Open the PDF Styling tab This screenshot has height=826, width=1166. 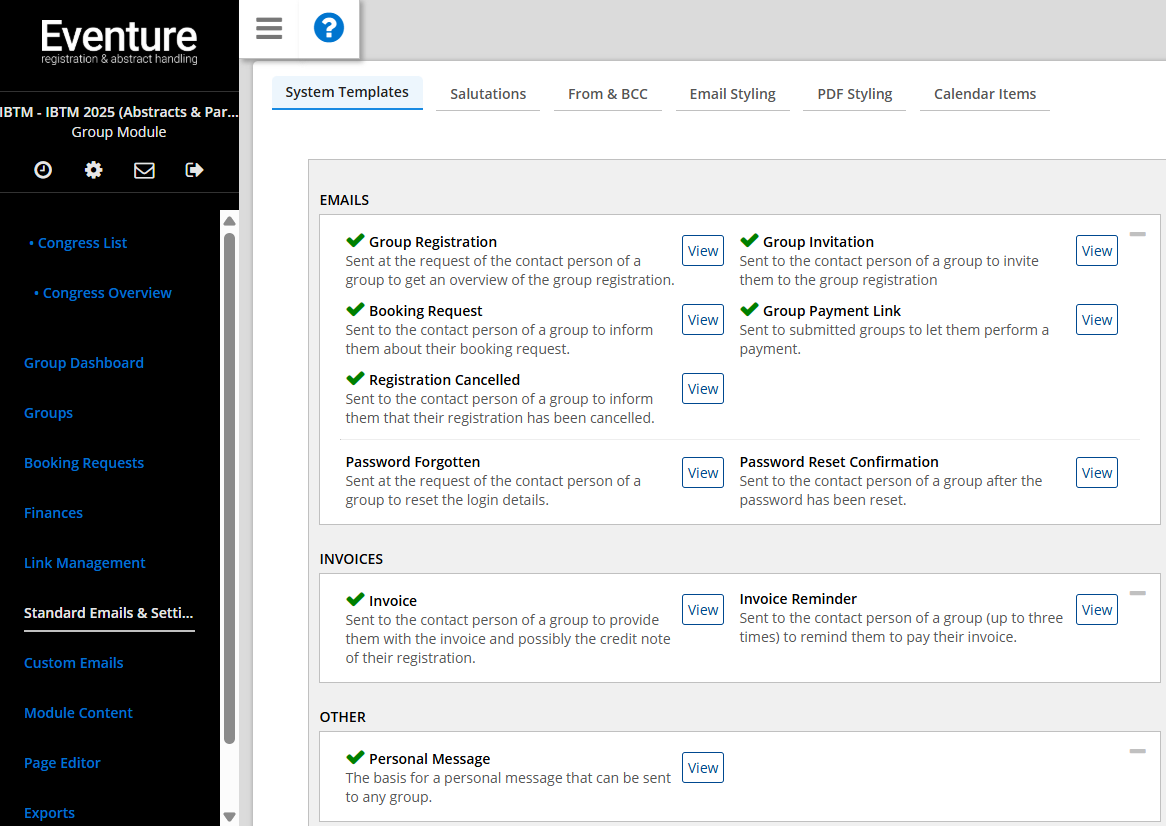pos(854,94)
